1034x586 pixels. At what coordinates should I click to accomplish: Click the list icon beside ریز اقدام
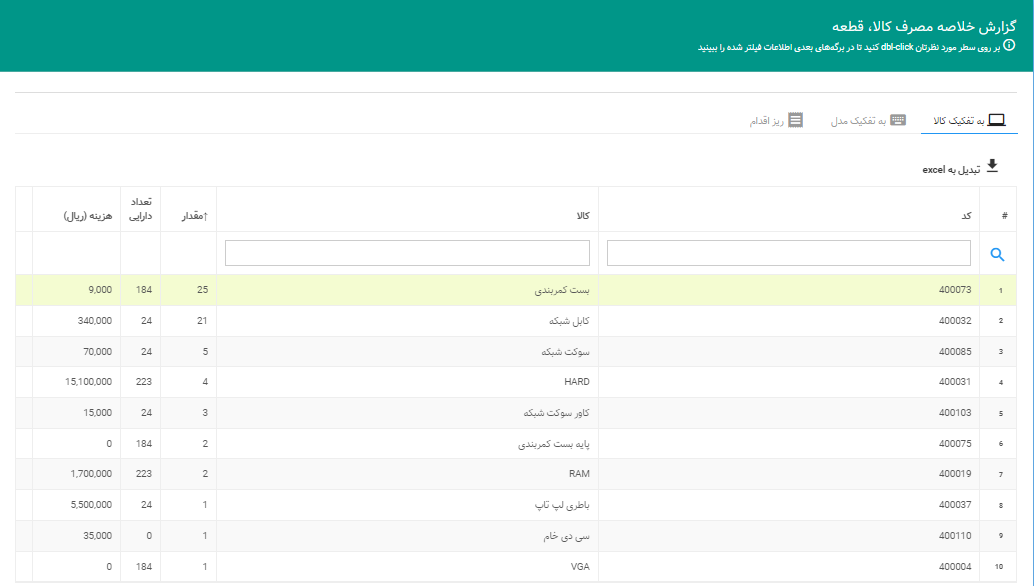796,120
